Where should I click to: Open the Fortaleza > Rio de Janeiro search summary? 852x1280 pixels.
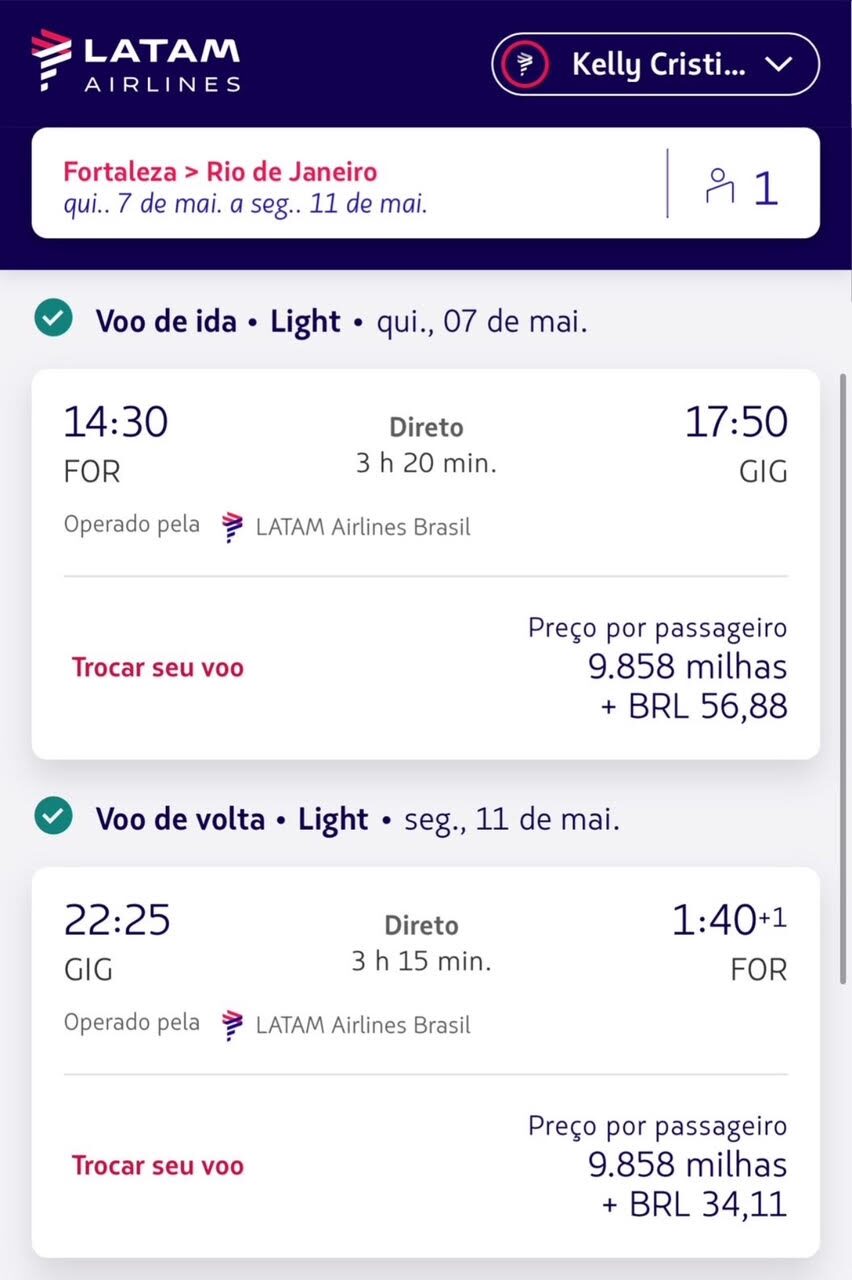221,171
